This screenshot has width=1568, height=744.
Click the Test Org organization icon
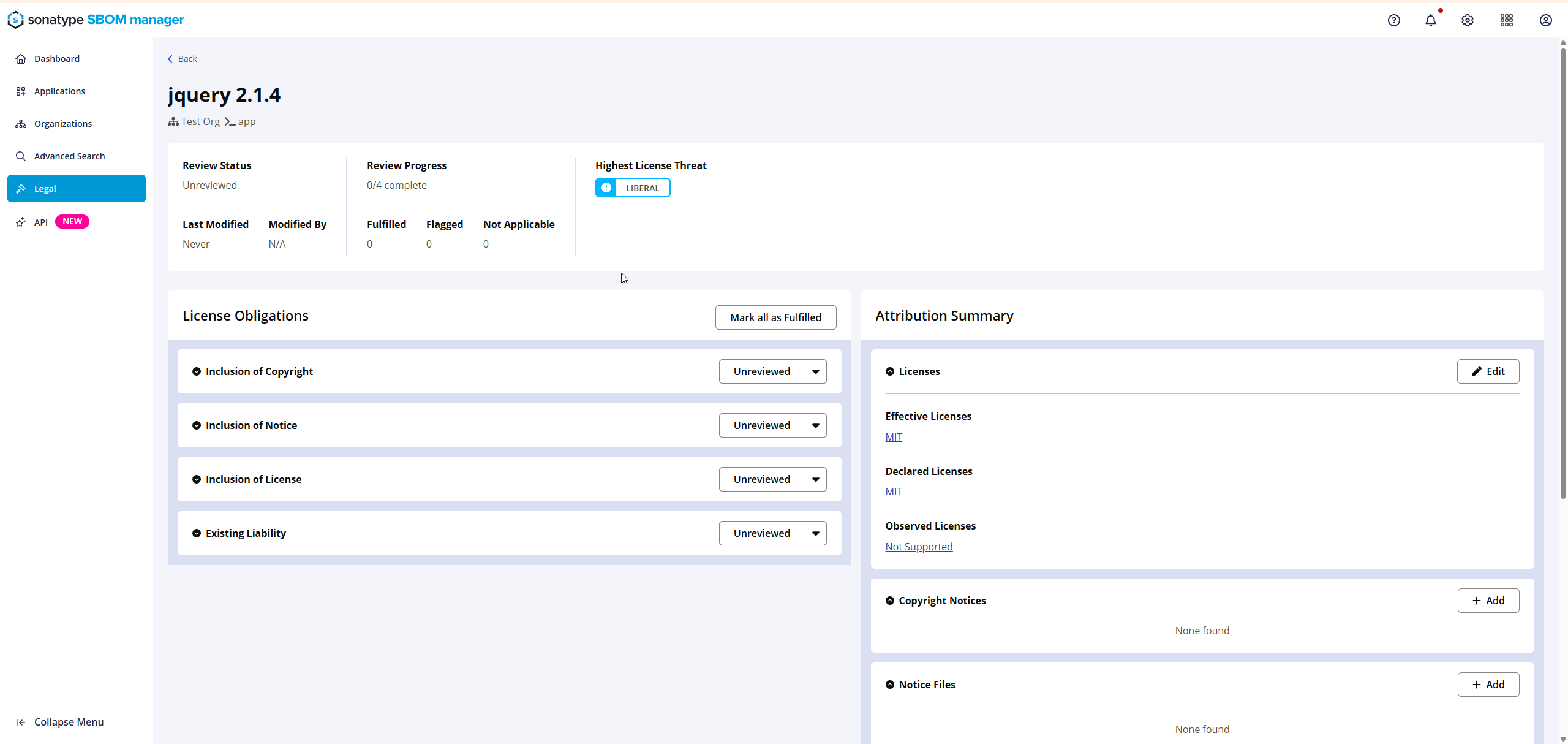coord(173,122)
